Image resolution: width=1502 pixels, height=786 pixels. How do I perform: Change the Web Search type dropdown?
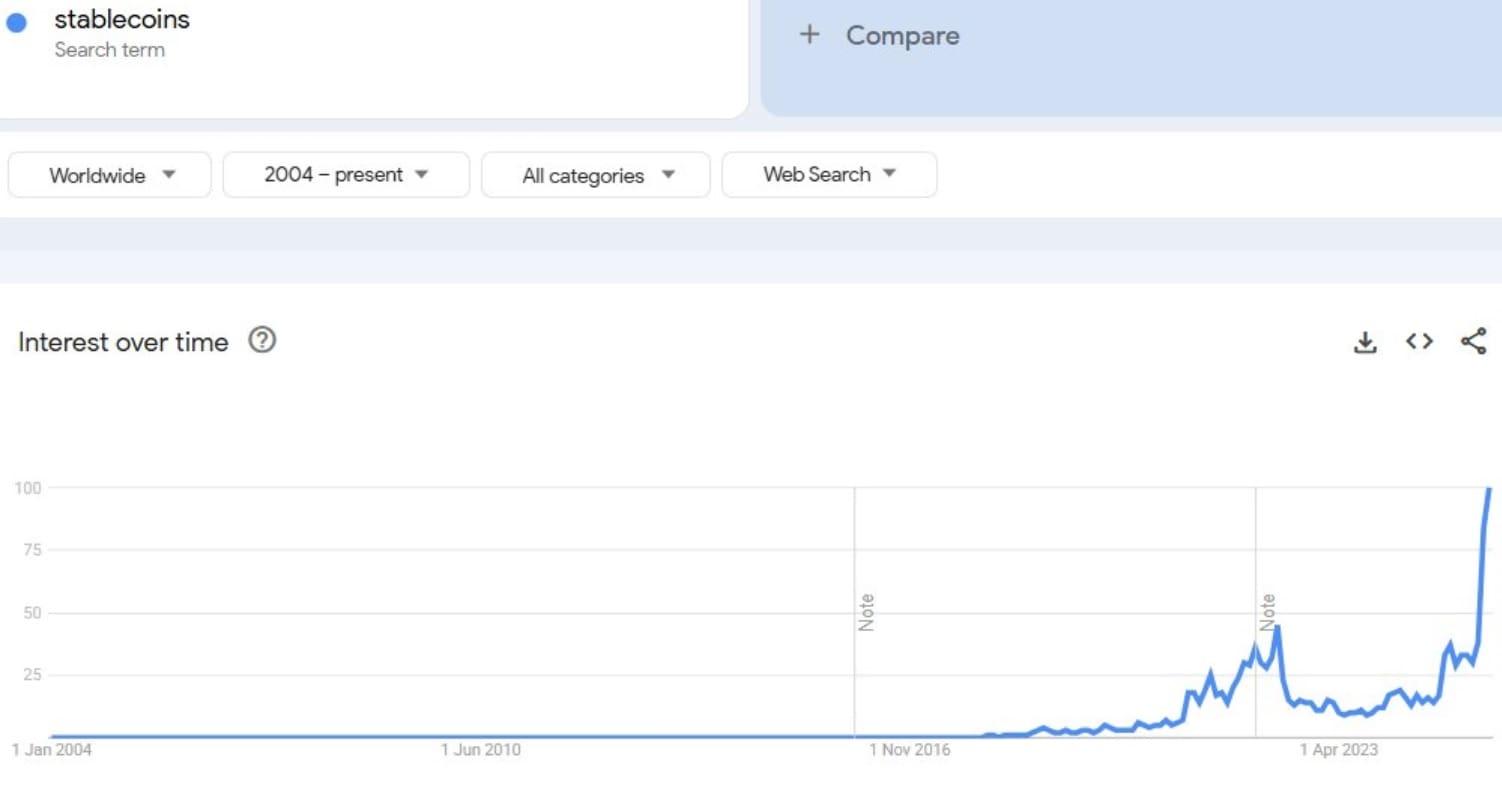[x=829, y=175]
